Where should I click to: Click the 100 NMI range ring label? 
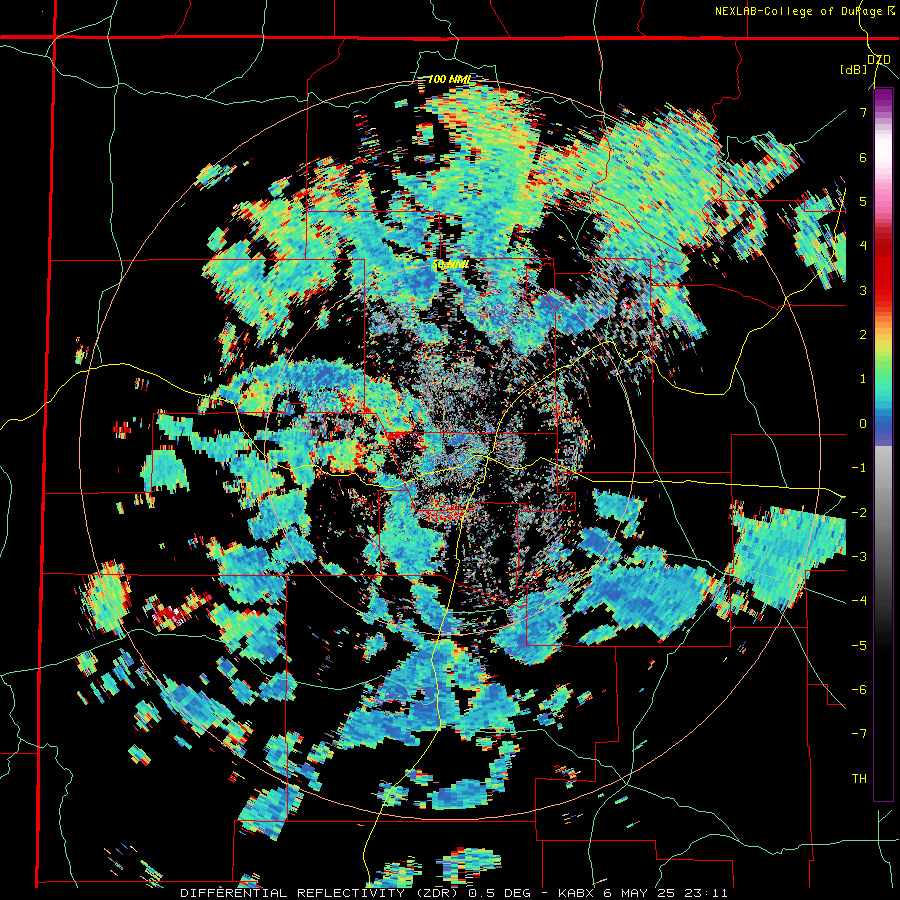pos(449,79)
